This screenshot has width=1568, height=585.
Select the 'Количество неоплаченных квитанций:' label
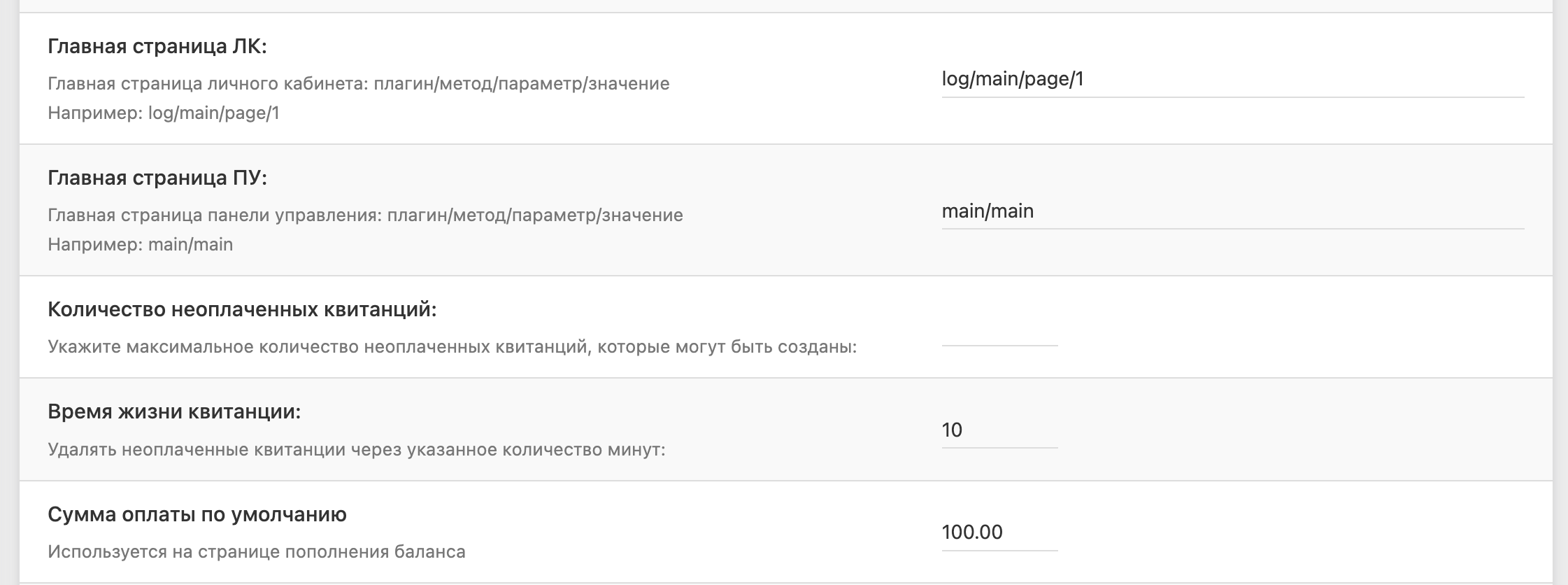[242, 309]
